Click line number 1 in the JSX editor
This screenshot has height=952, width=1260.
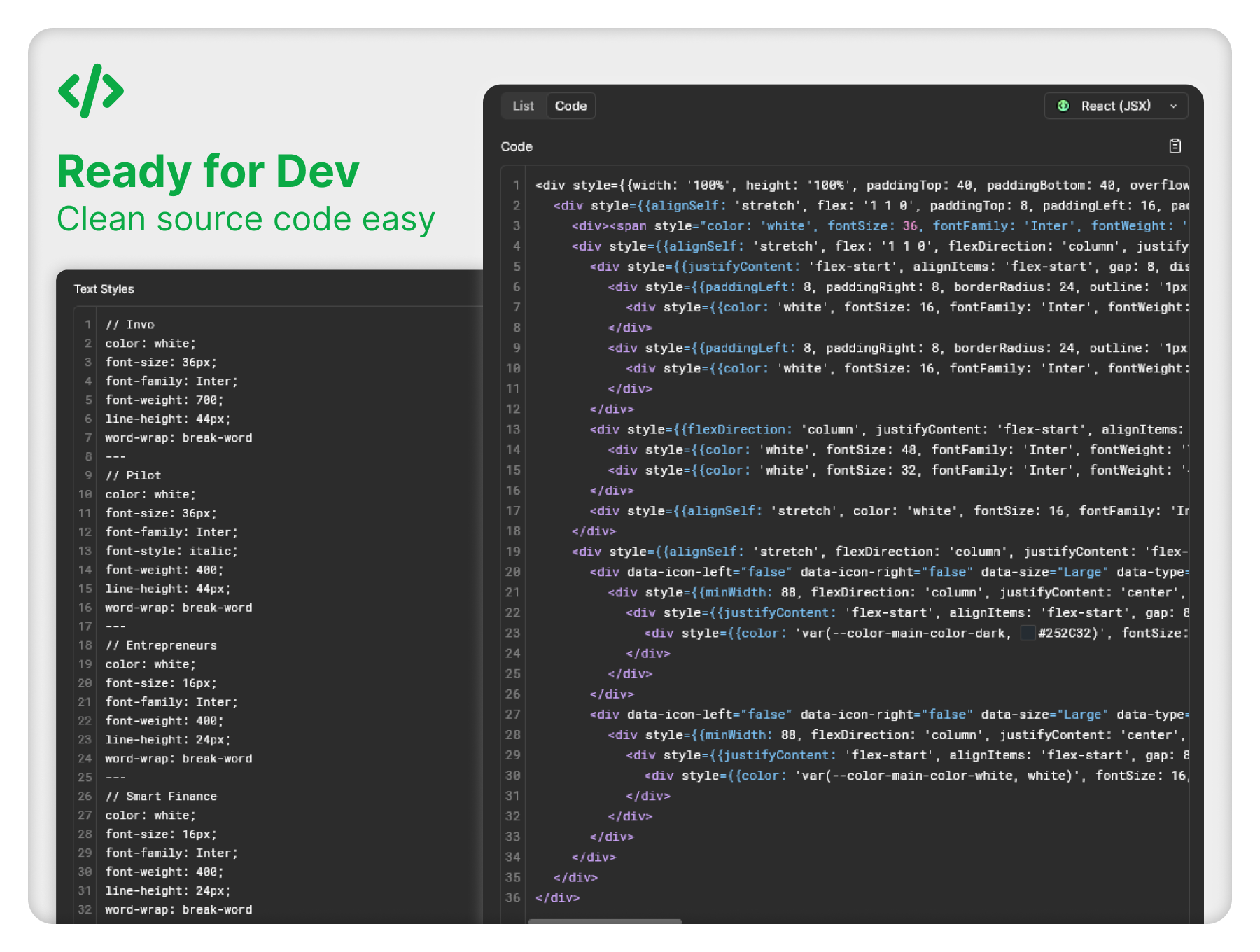click(x=516, y=185)
